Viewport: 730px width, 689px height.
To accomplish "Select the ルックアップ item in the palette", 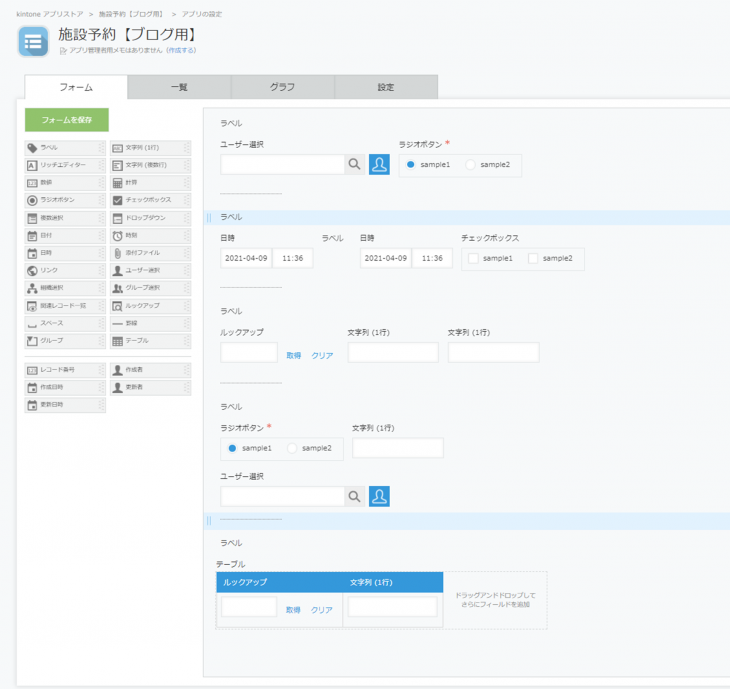I will 150,306.
